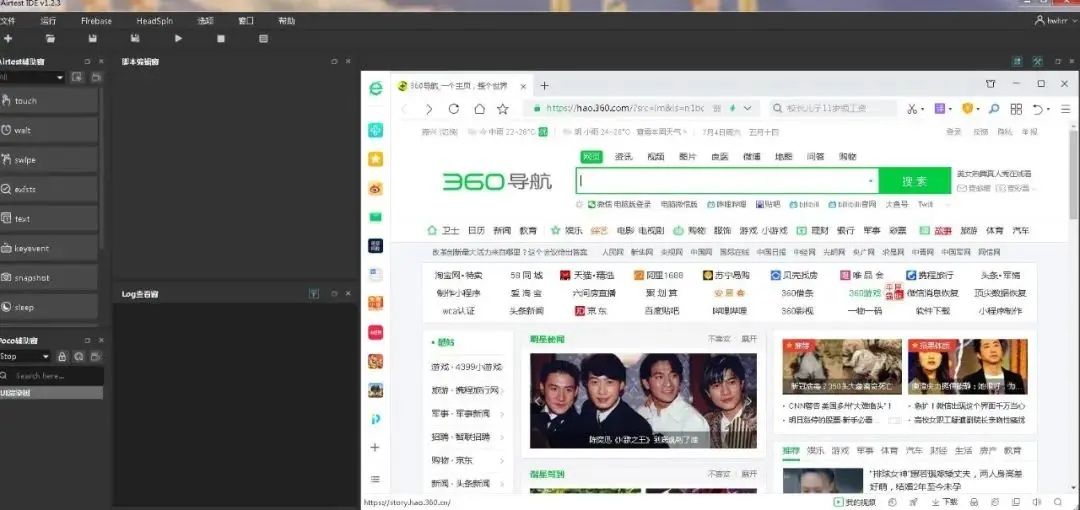The height and width of the screenshot is (510, 1080).
Task: Open the 运行 menu
Action: click(x=48, y=21)
